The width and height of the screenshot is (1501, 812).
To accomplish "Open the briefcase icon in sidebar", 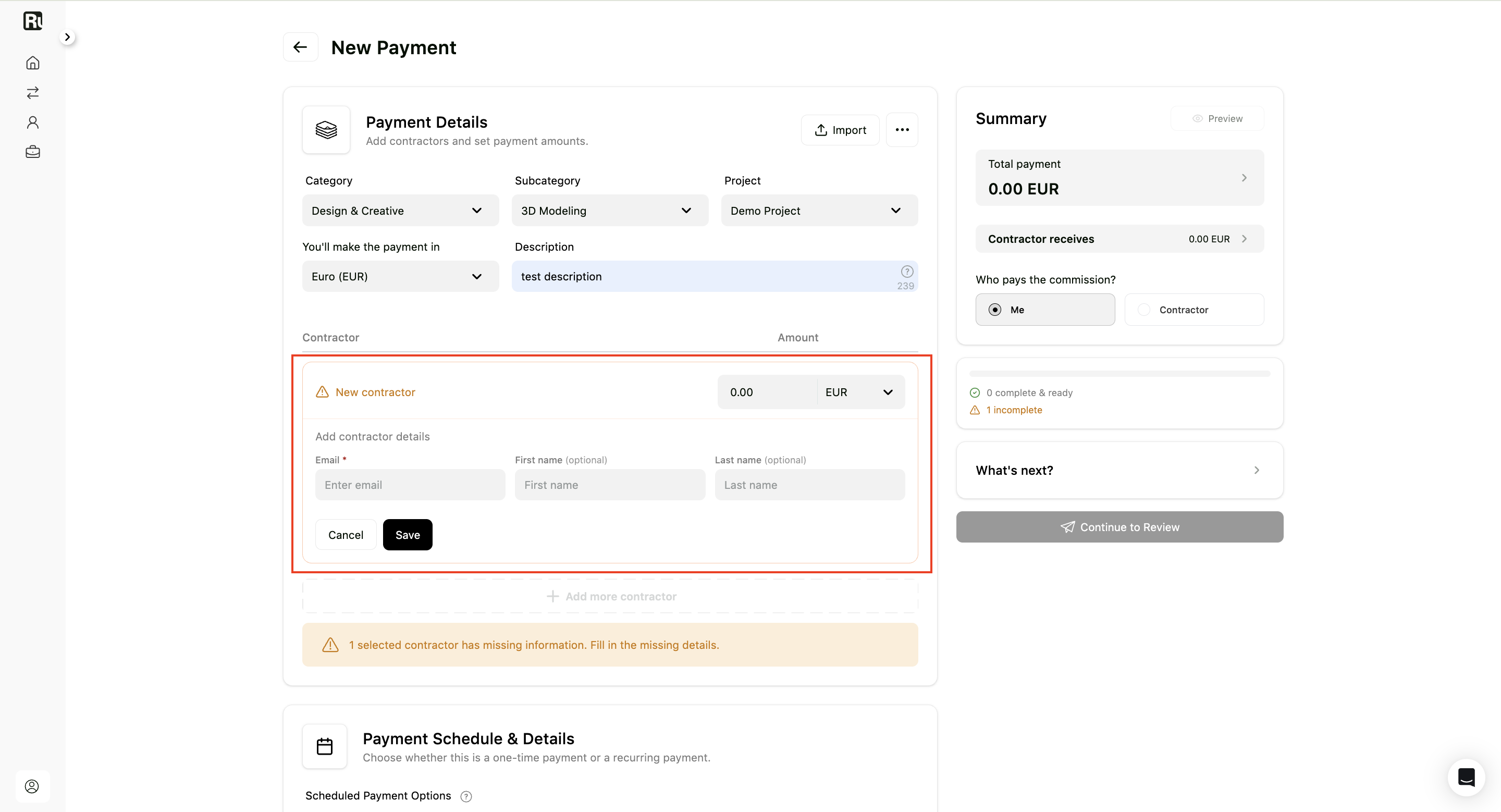I will pos(33,152).
